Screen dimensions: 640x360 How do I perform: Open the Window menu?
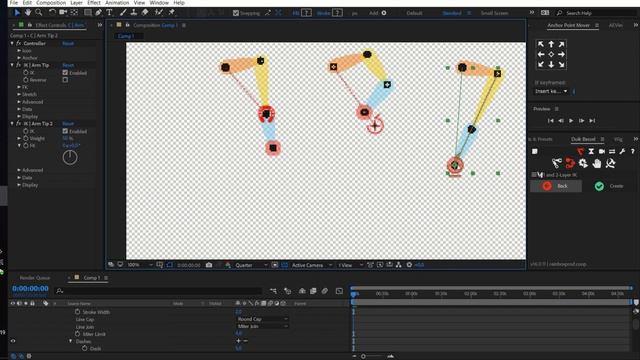tap(159, 2)
